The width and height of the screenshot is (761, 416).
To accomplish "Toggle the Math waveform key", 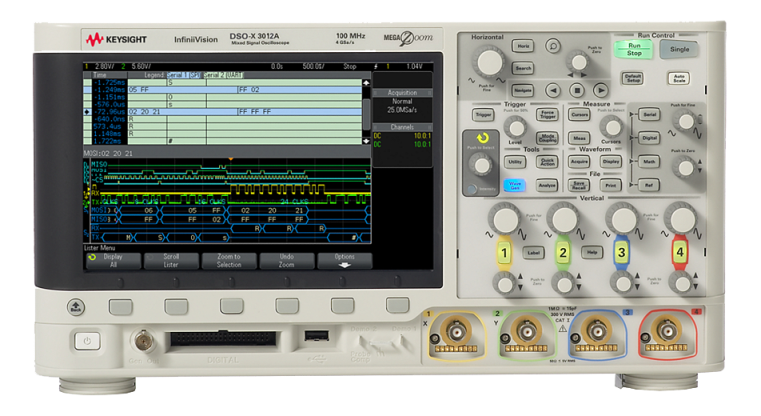I will 649,162.
